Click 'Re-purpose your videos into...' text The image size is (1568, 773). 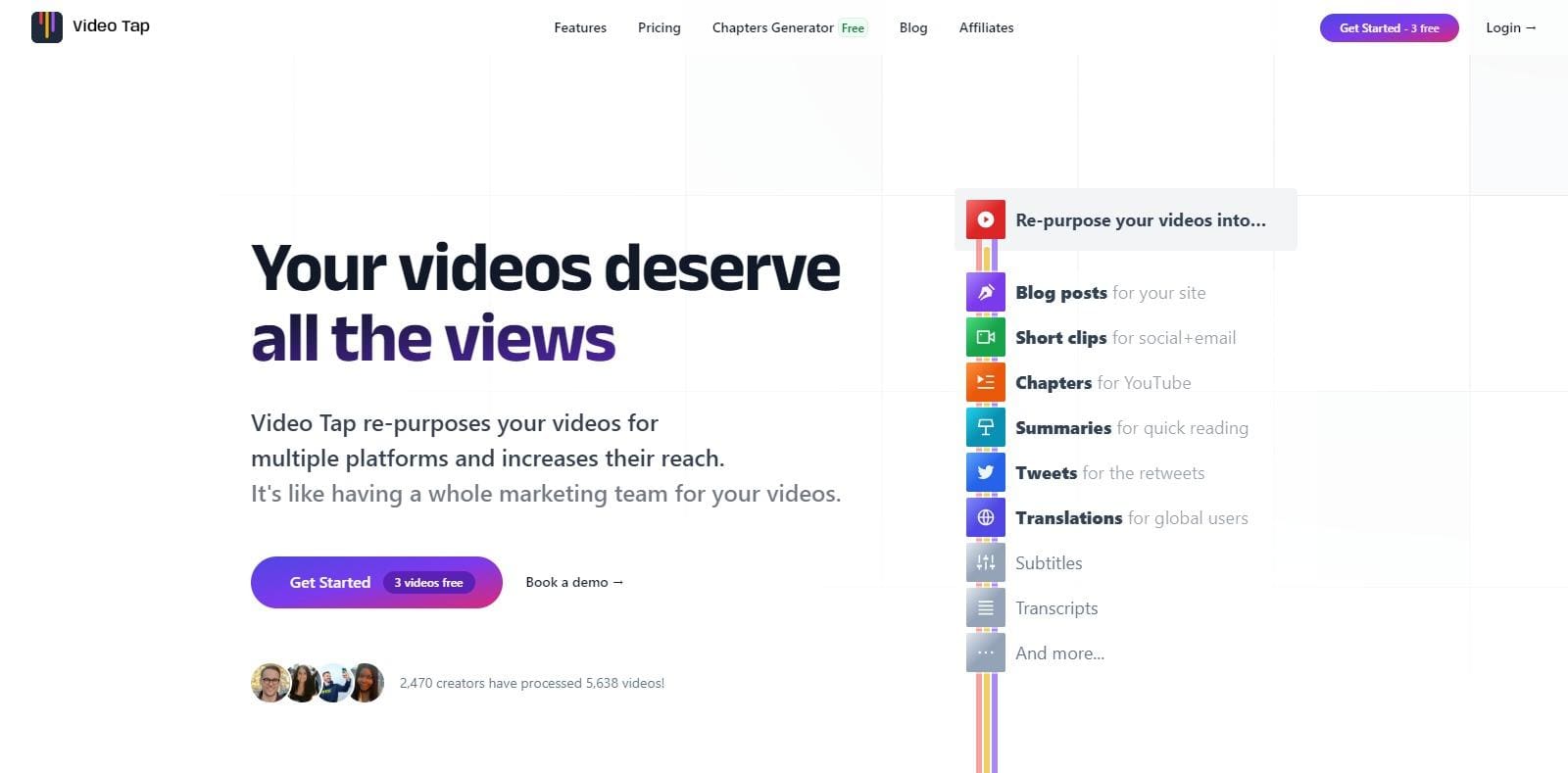pos(1141,220)
